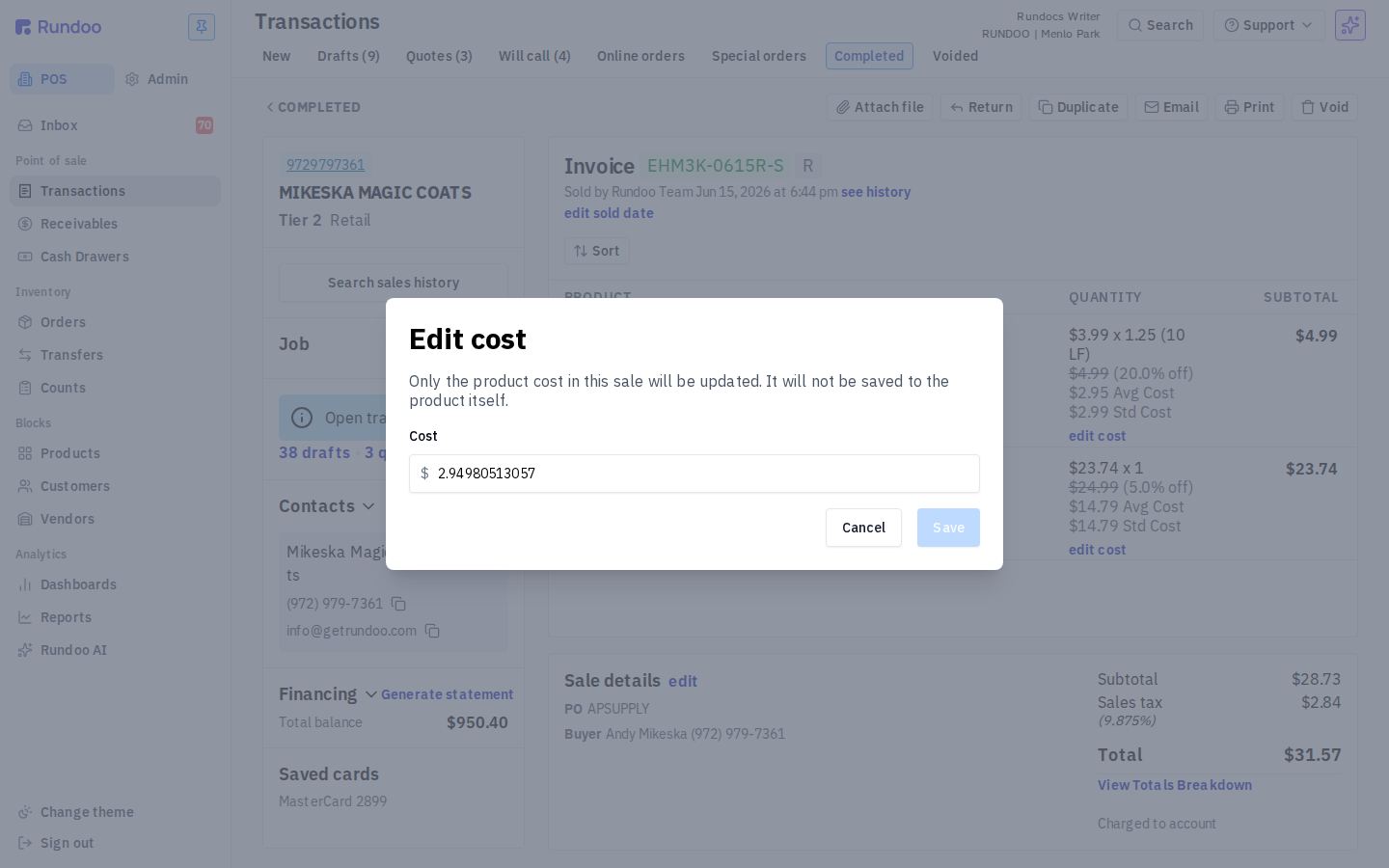Click the Void button

pyautogui.click(x=1324, y=107)
